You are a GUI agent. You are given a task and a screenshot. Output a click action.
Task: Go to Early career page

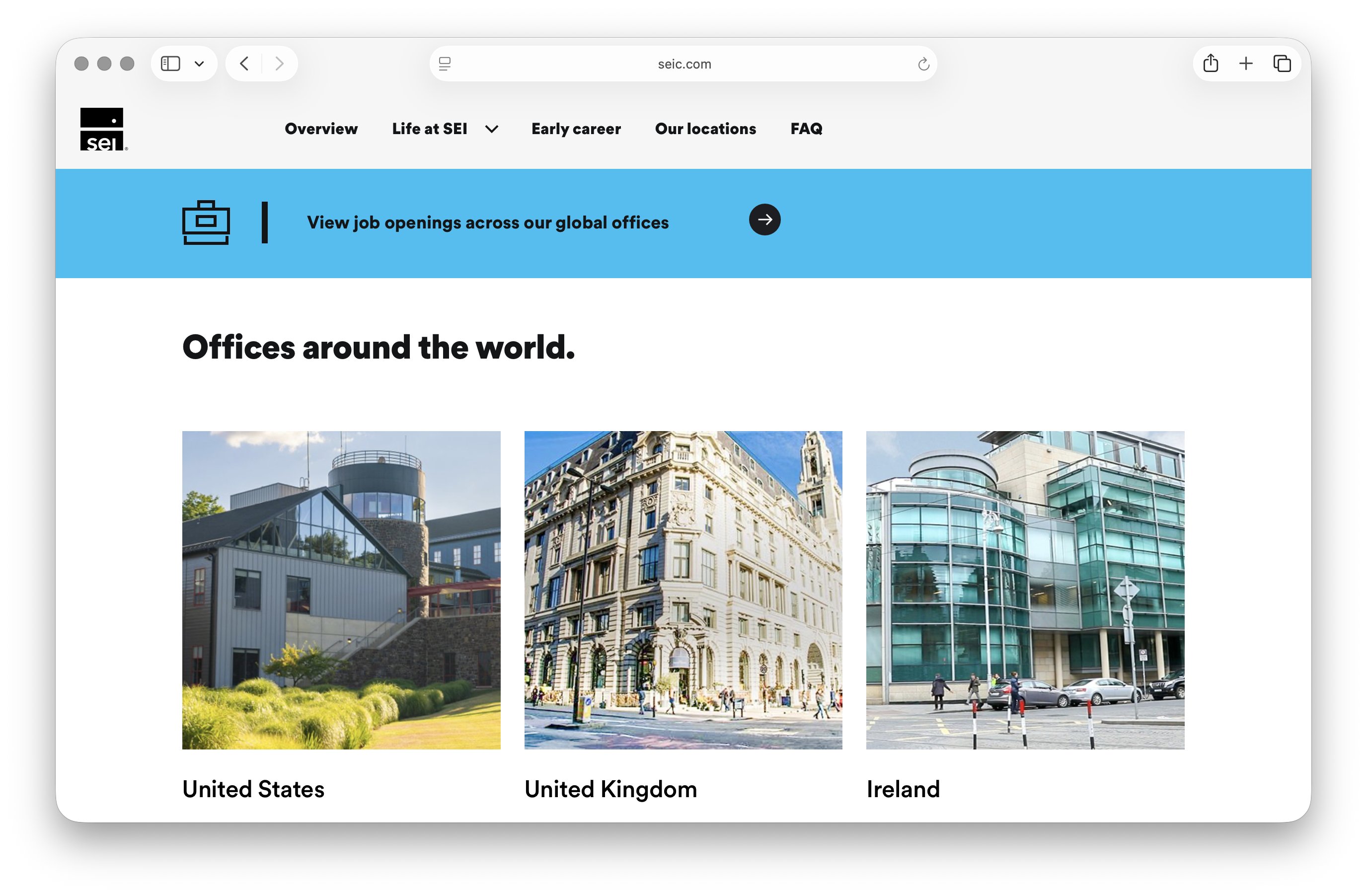click(x=576, y=129)
